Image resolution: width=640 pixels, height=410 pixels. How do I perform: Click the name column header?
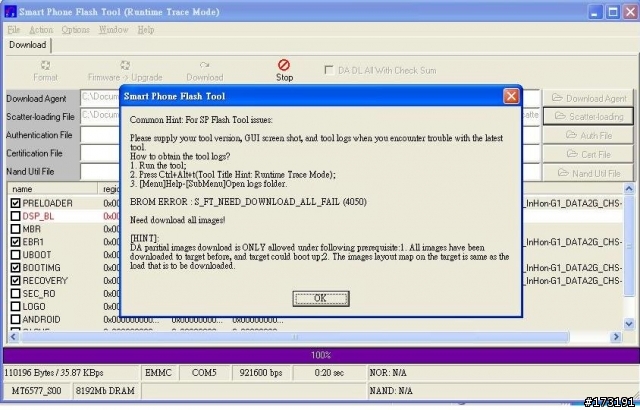coord(52,189)
